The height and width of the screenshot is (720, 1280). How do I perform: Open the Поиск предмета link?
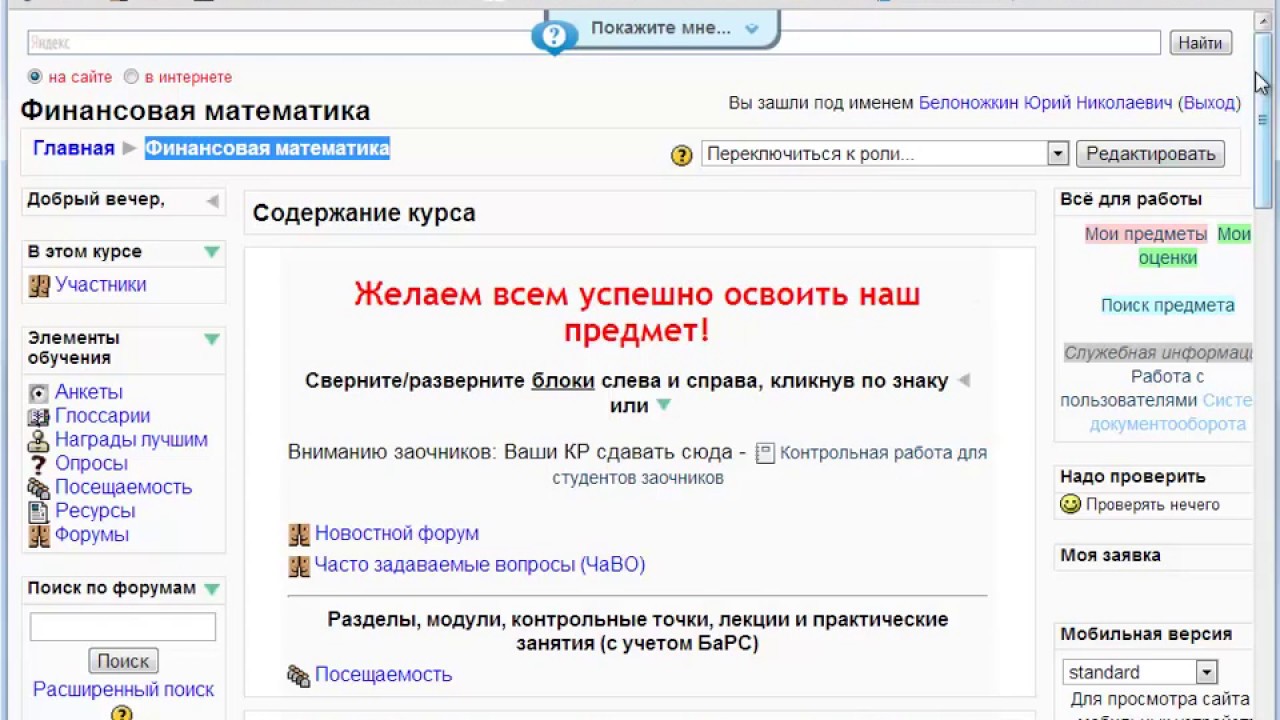1167,306
